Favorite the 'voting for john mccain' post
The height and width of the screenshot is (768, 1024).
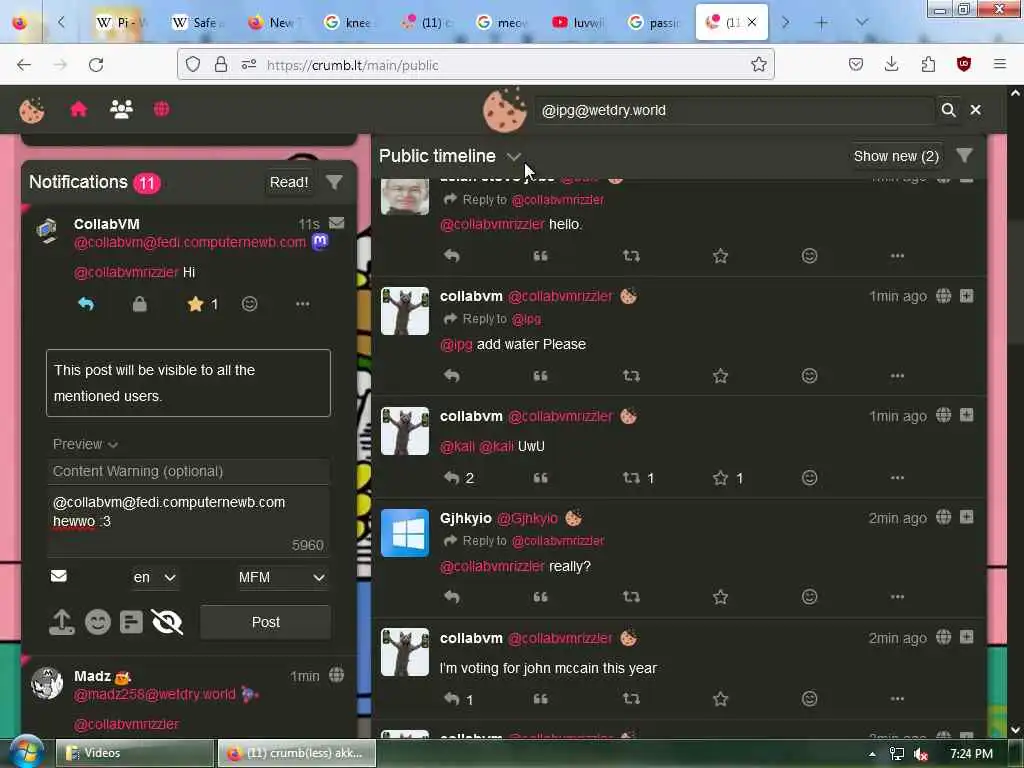720,699
